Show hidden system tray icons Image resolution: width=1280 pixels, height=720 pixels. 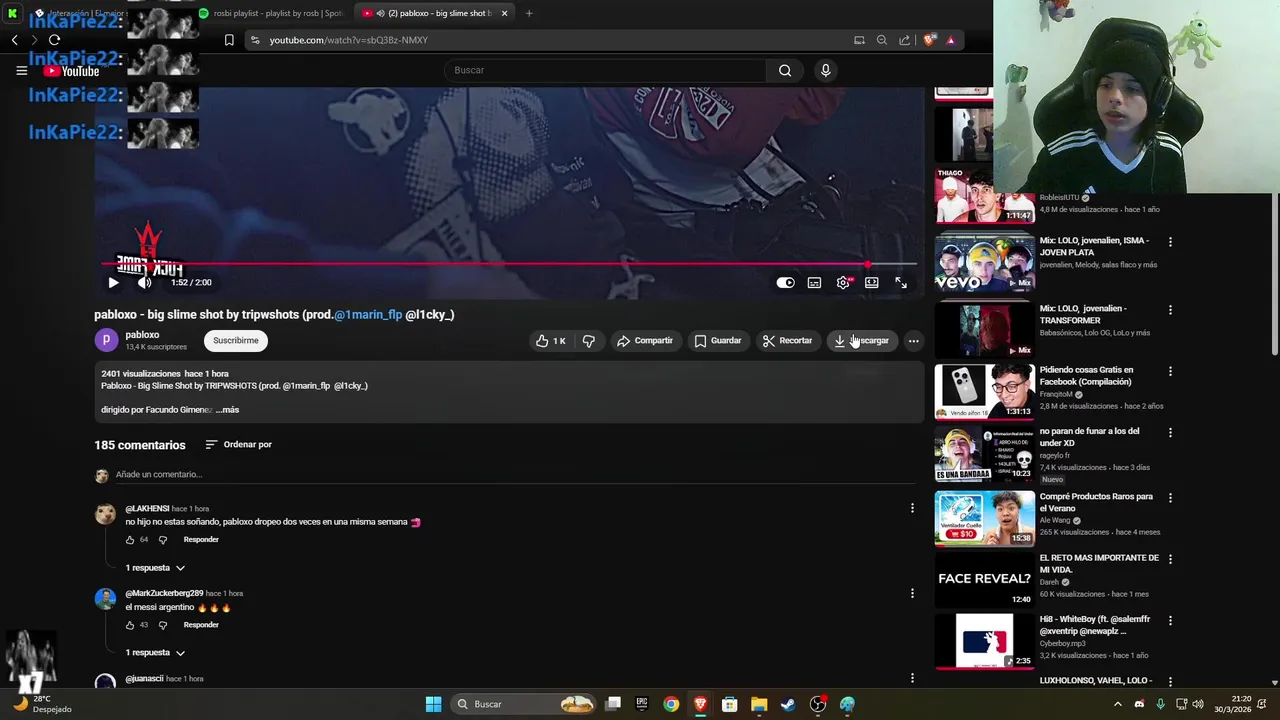tap(1118, 704)
